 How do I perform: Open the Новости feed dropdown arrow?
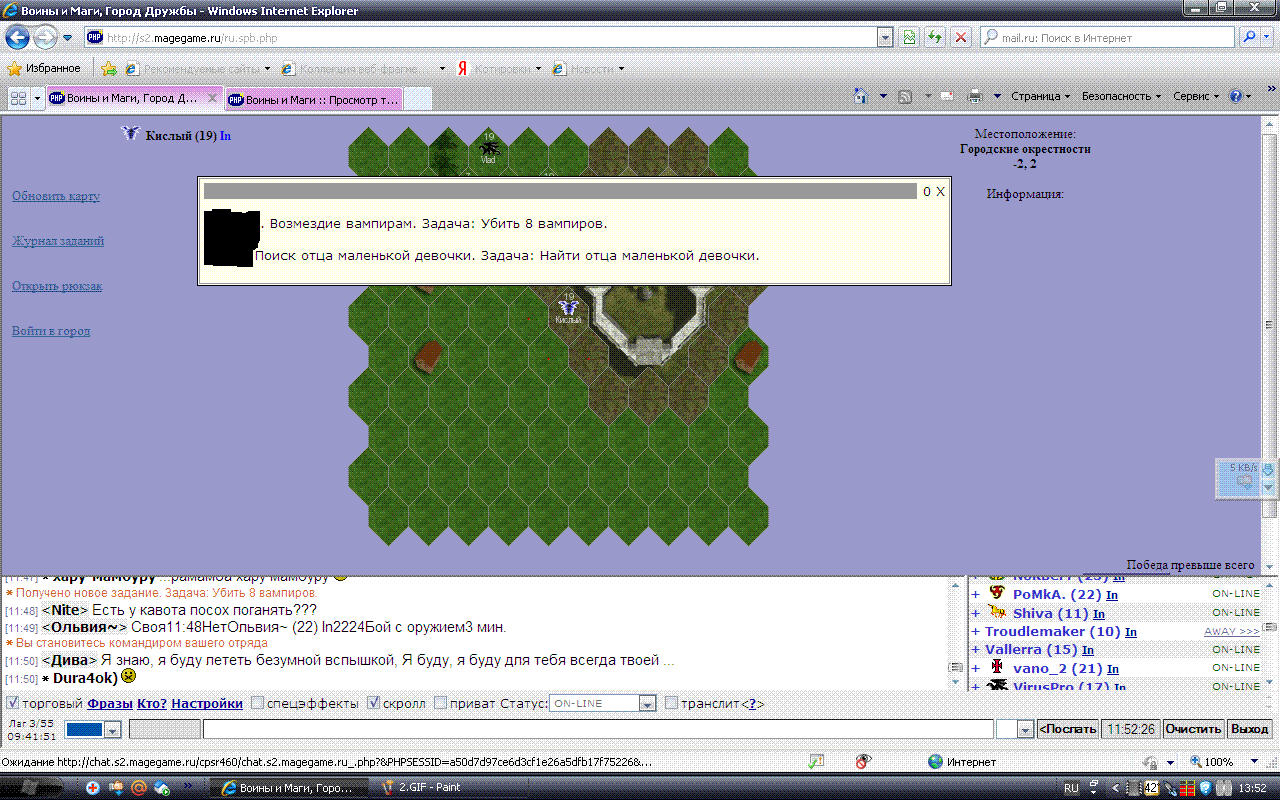621,69
